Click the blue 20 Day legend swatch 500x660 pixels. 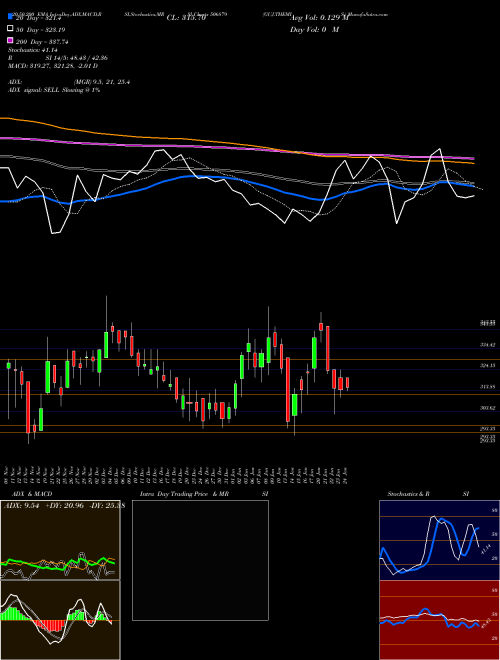coord(10,16)
